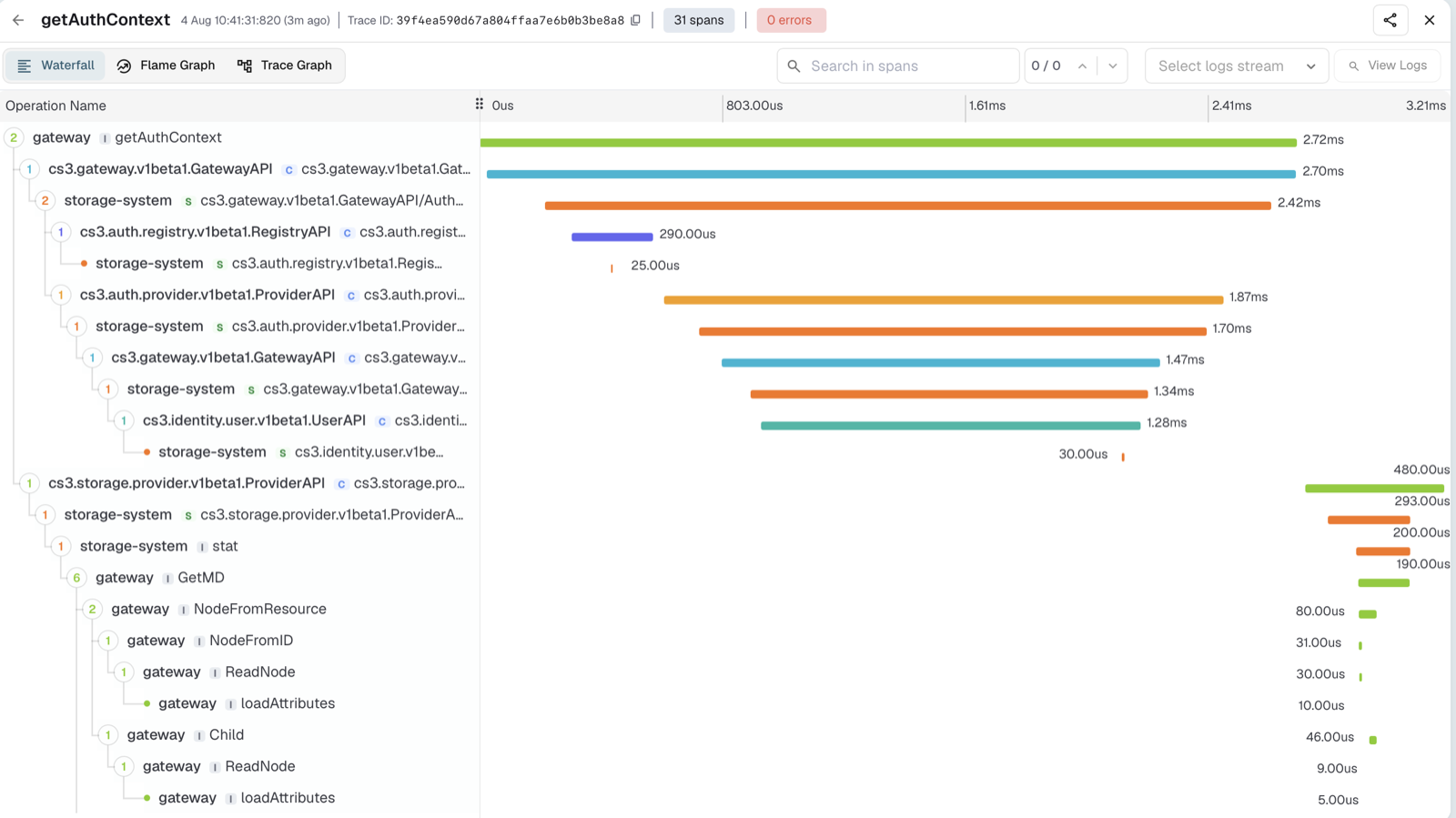Click the Search in spans field
Image resolution: width=1456 pixels, height=818 pixels.
[898, 66]
